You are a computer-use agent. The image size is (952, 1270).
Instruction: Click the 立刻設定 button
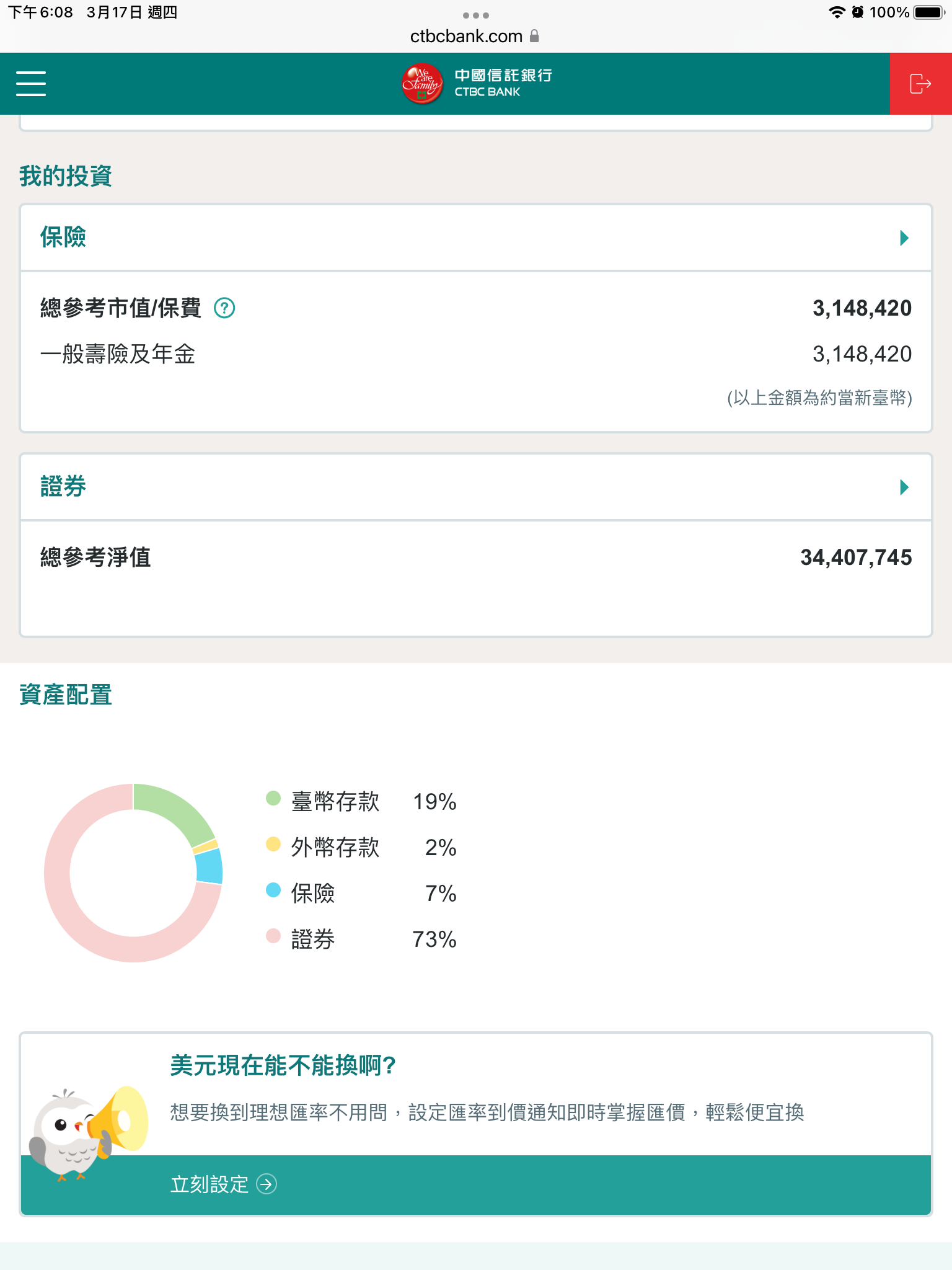(x=209, y=1184)
